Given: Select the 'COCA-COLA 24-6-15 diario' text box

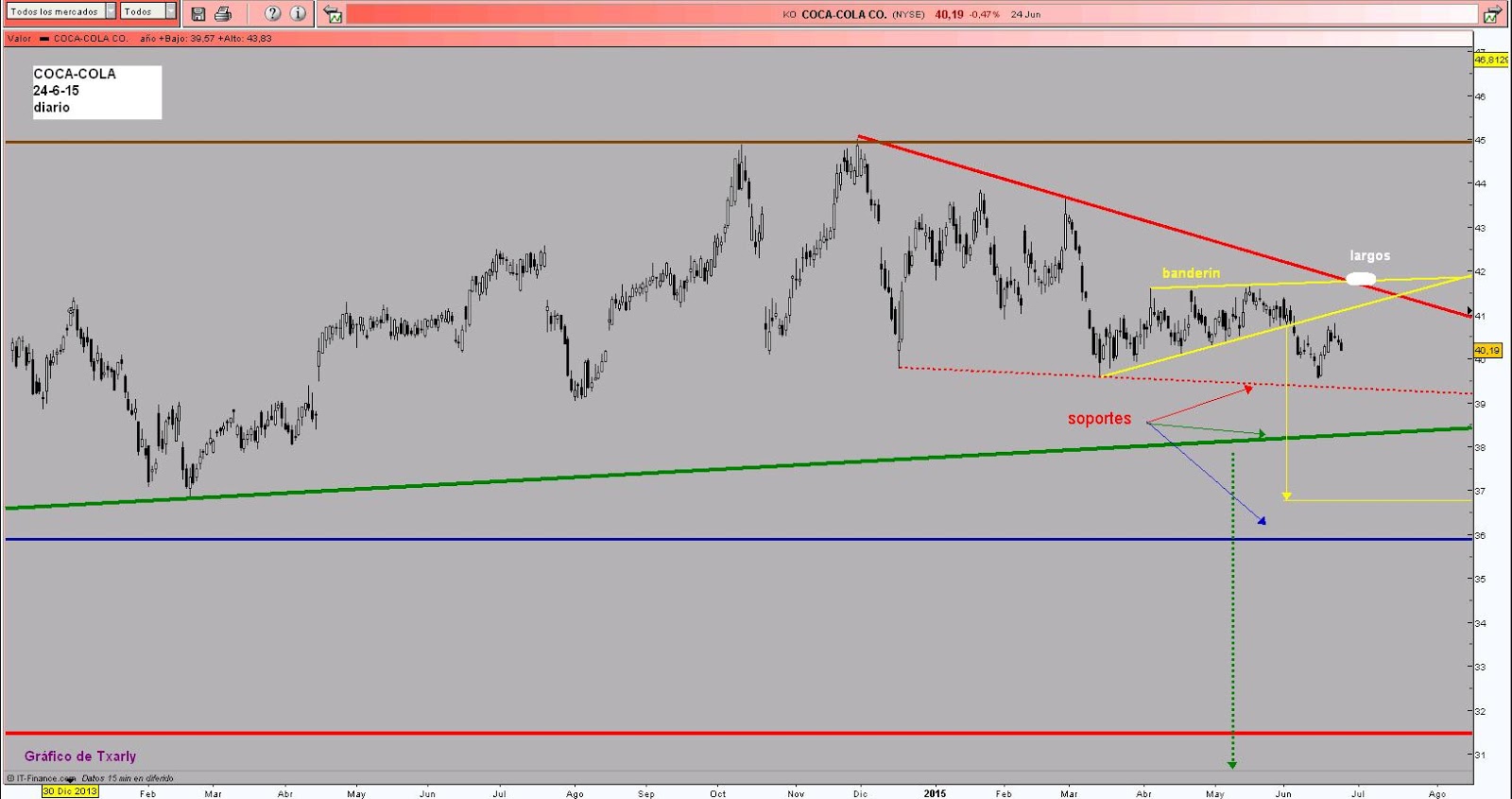Looking at the screenshot, I should click(96, 92).
